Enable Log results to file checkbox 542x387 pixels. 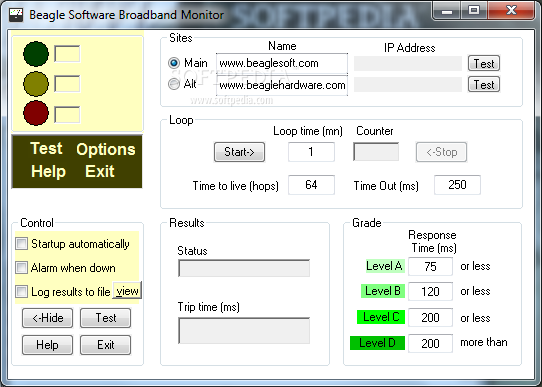[x=21, y=292]
